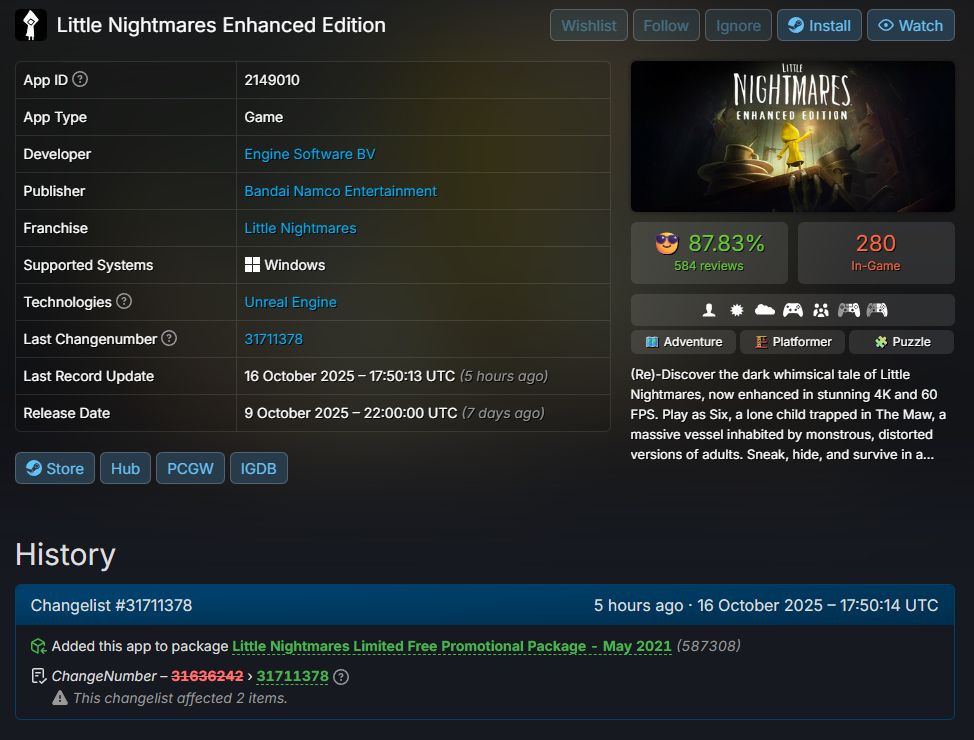Click the Publisher row label
Image resolution: width=974 pixels, height=740 pixels.
(54, 191)
